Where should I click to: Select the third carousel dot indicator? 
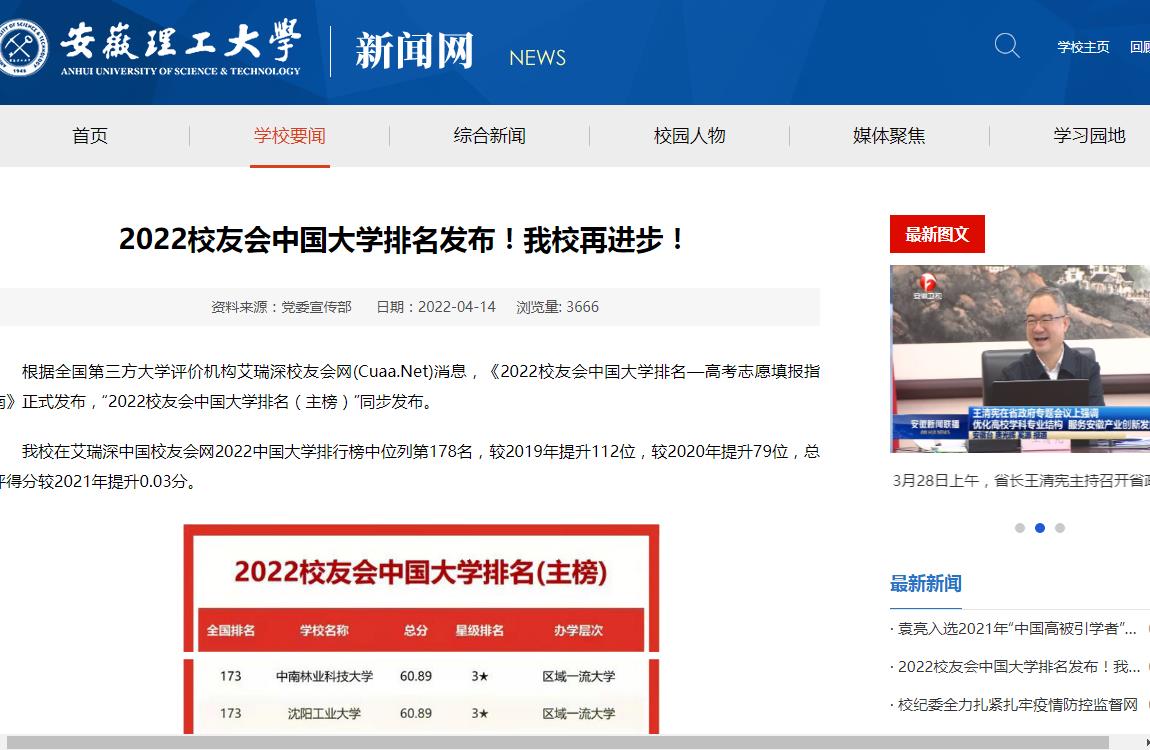(1060, 528)
